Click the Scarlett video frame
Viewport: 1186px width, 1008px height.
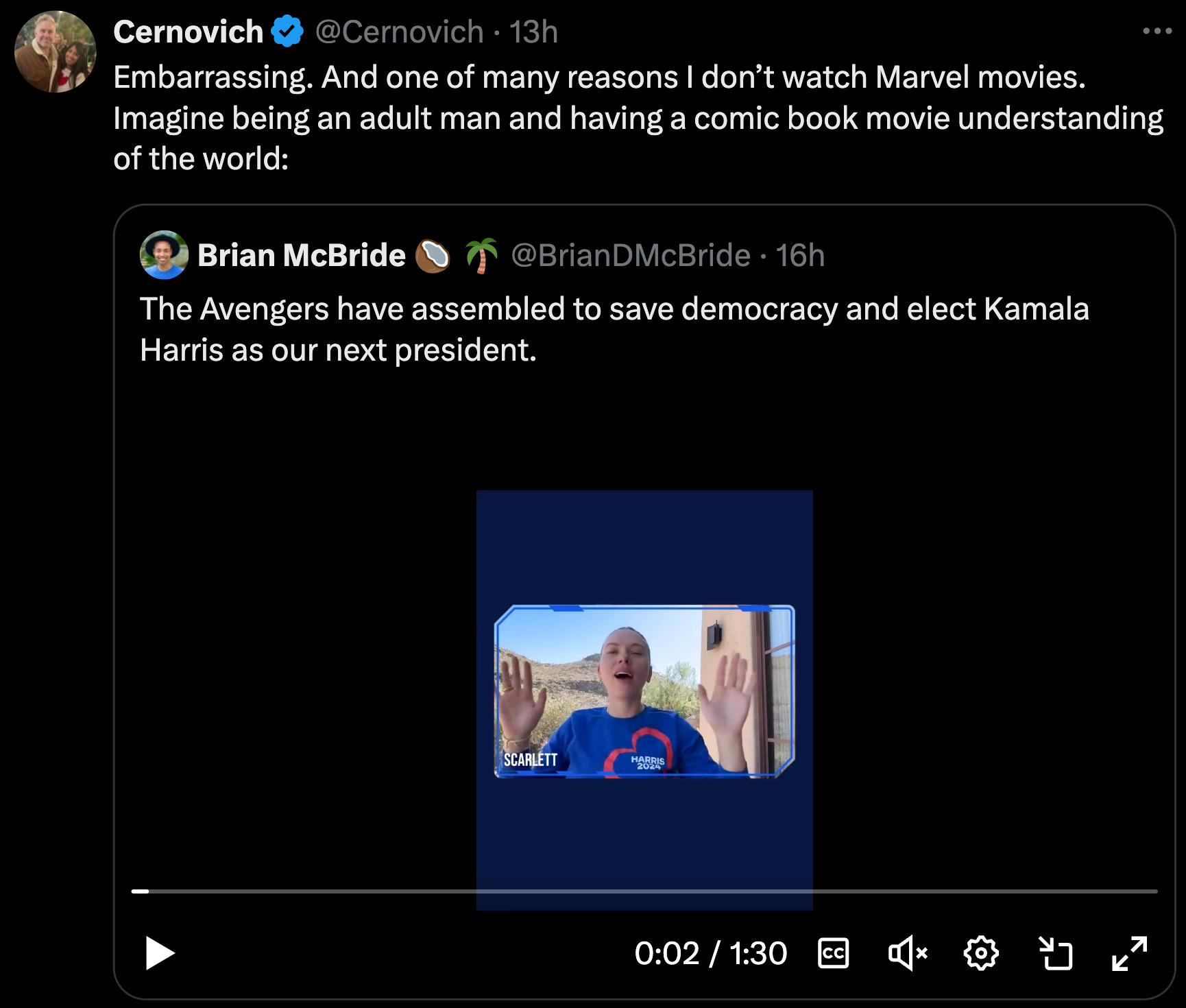coord(644,691)
